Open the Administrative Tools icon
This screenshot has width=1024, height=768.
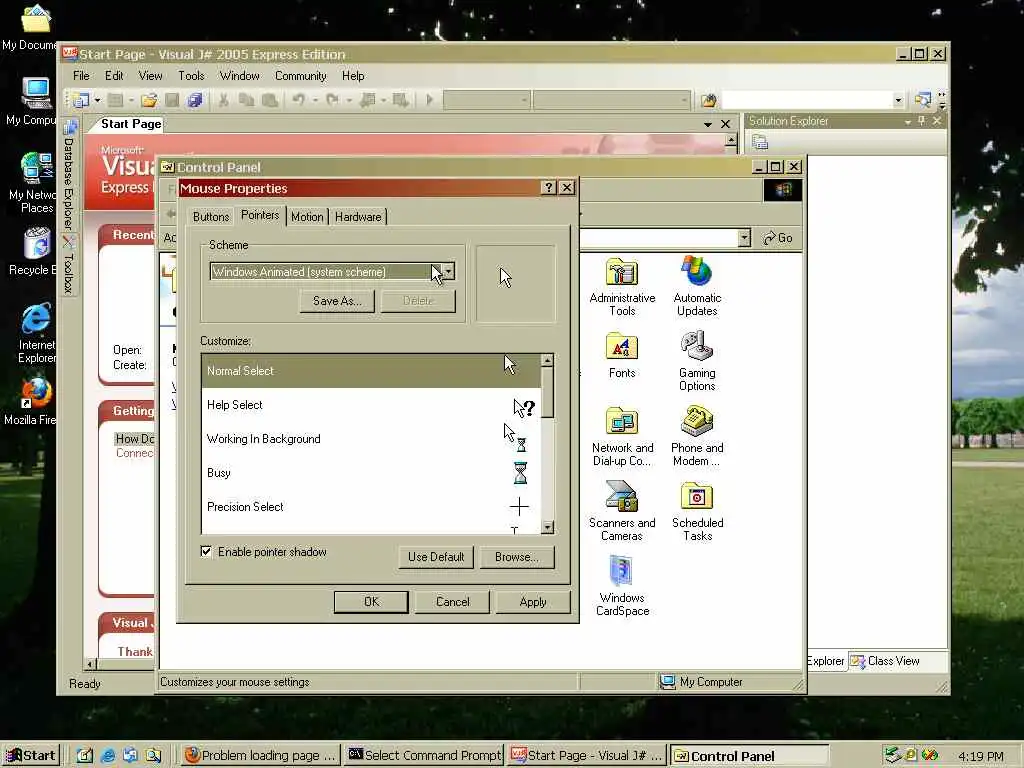622,287
